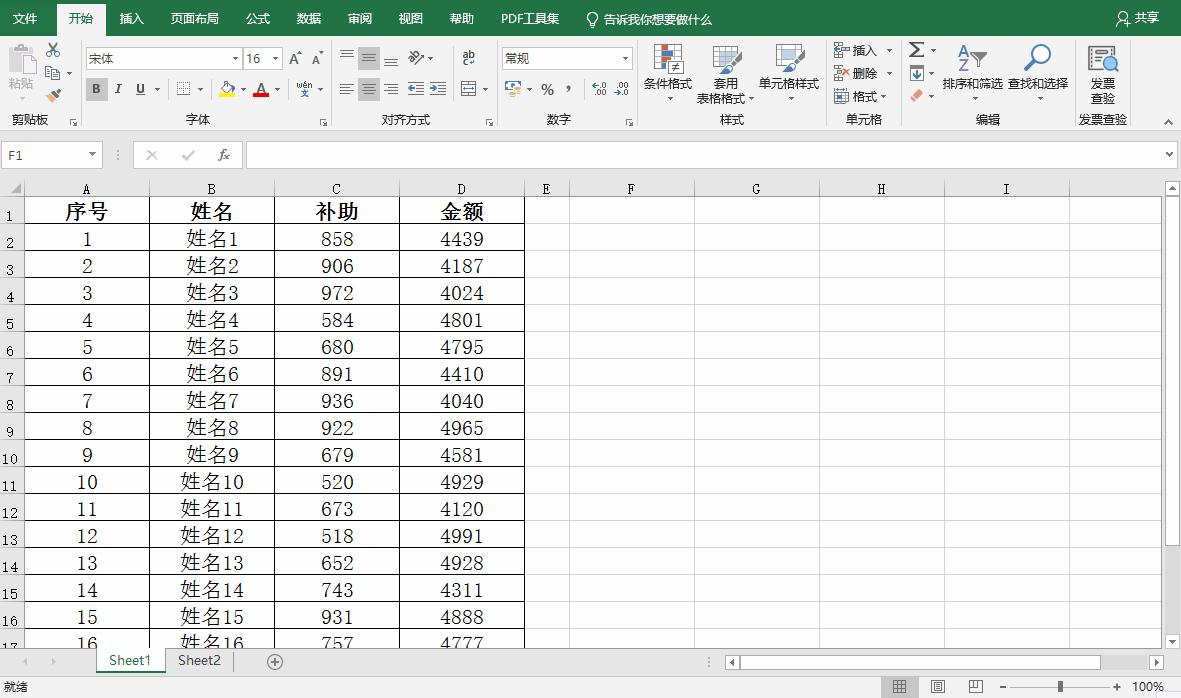Launch the 发票查验 invoice check tool
Viewport: 1181px width, 698px height.
pyautogui.click(x=1102, y=73)
